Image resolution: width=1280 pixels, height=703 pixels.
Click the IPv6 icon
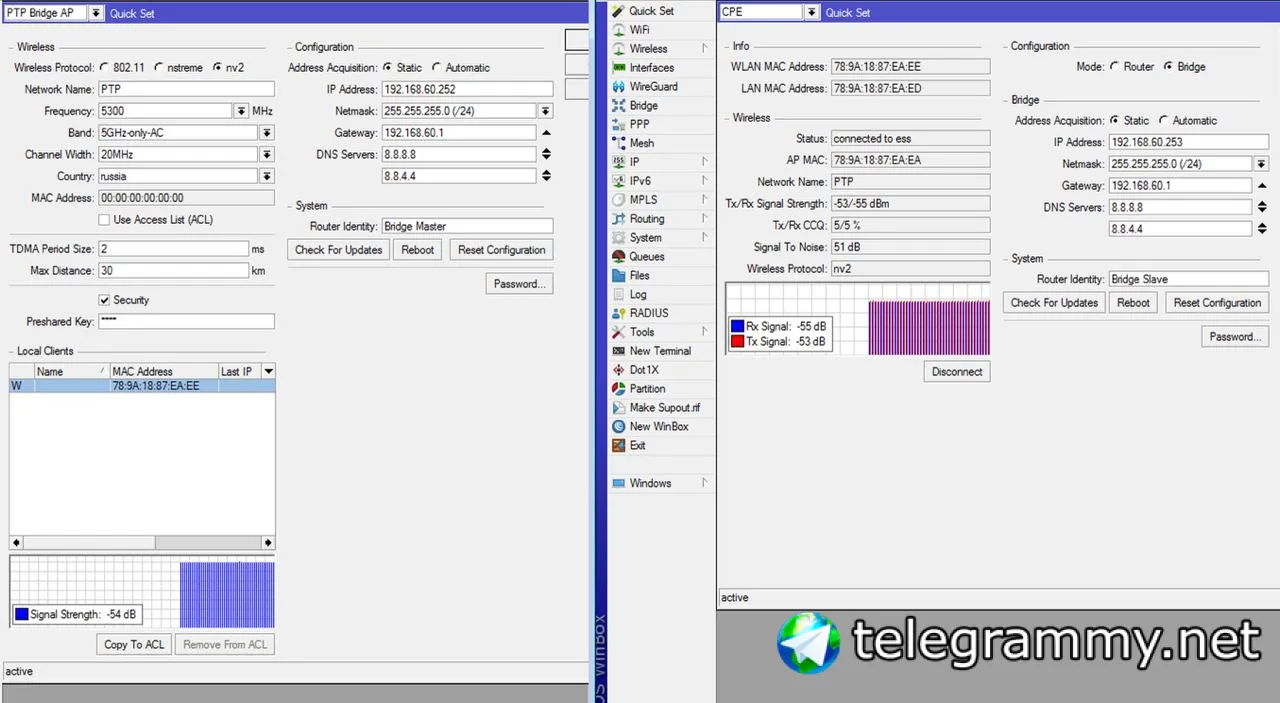click(619, 181)
